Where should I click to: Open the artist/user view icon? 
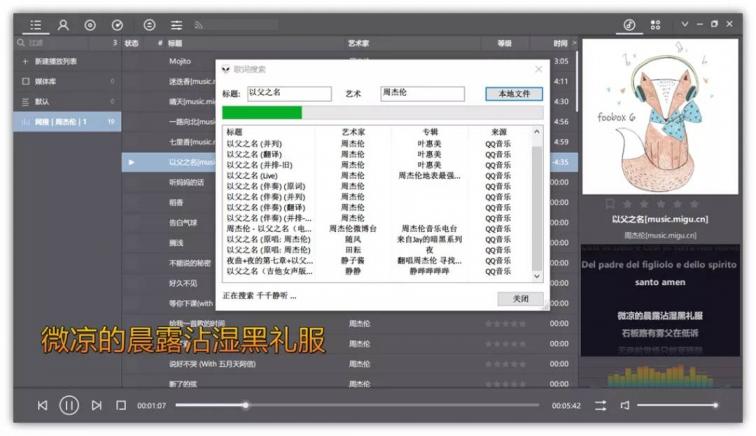click(63, 25)
